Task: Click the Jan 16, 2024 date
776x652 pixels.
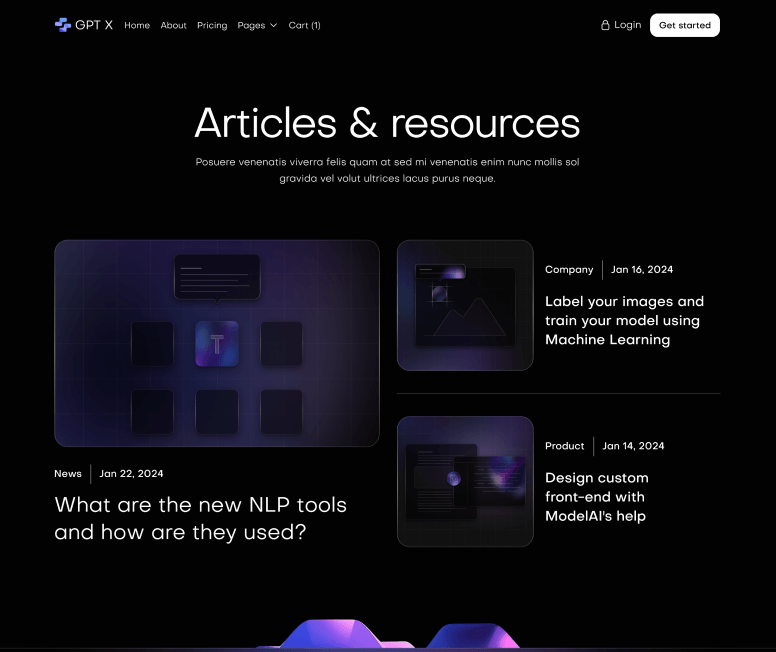Action: click(x=642, y=269)
